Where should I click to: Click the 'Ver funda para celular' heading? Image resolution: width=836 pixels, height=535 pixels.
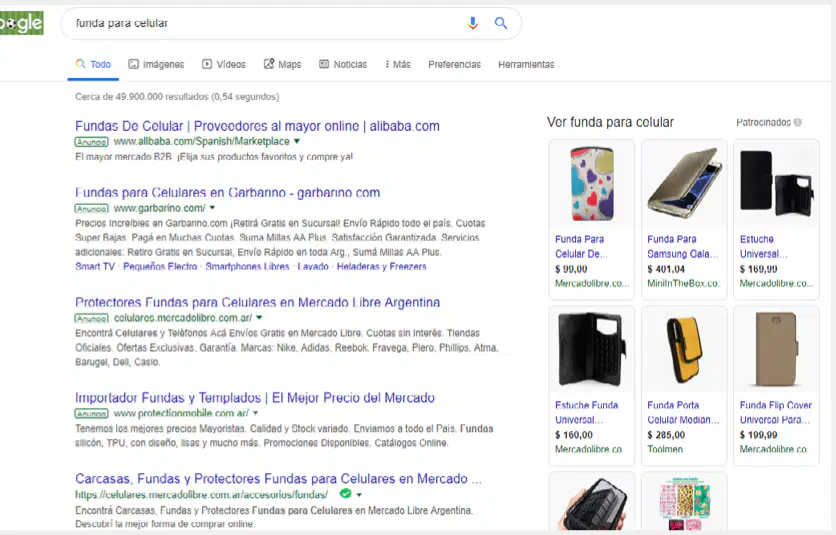tap(610, 122)
